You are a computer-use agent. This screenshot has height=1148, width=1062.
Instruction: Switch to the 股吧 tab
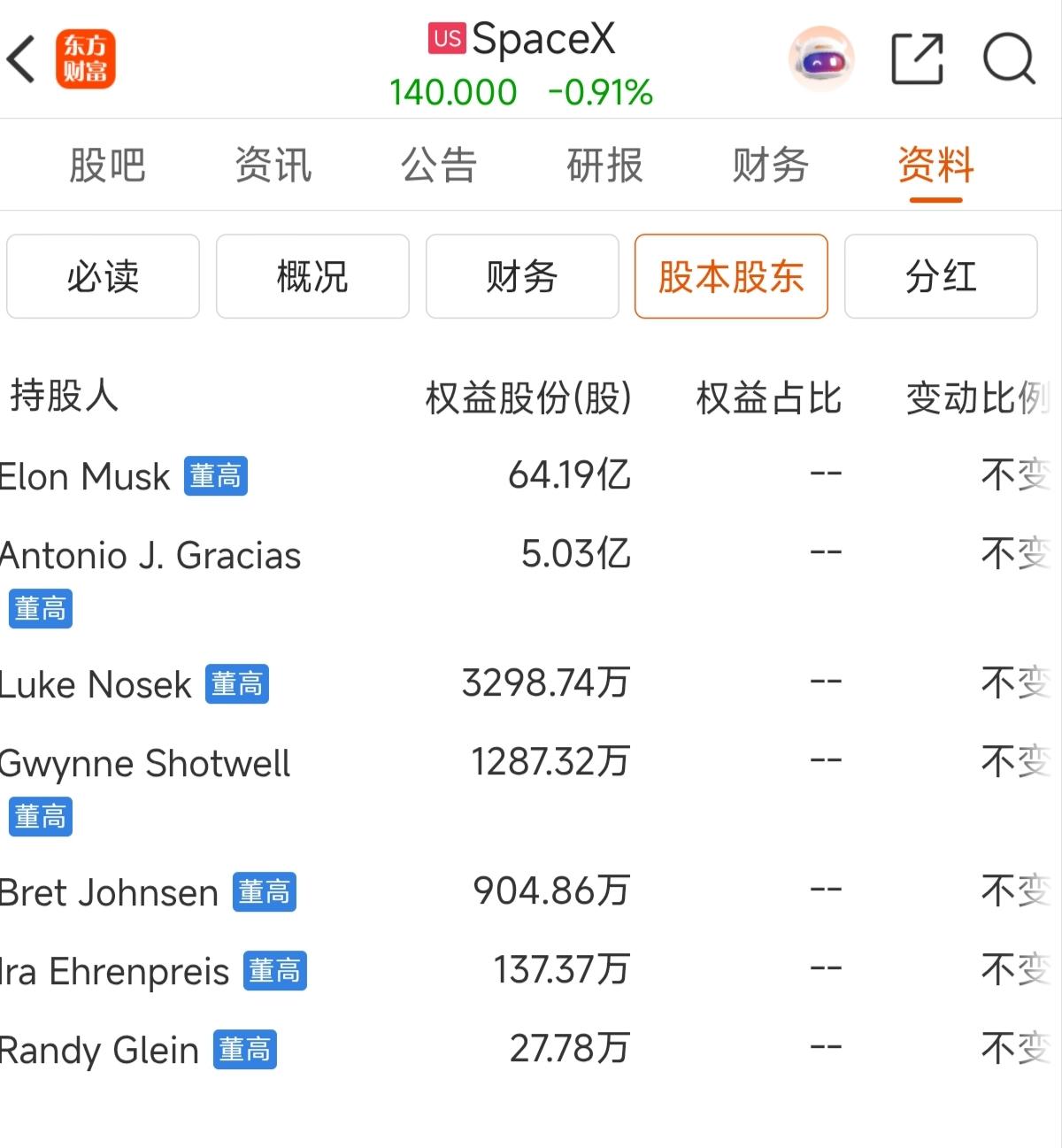[x=107, y=166]
